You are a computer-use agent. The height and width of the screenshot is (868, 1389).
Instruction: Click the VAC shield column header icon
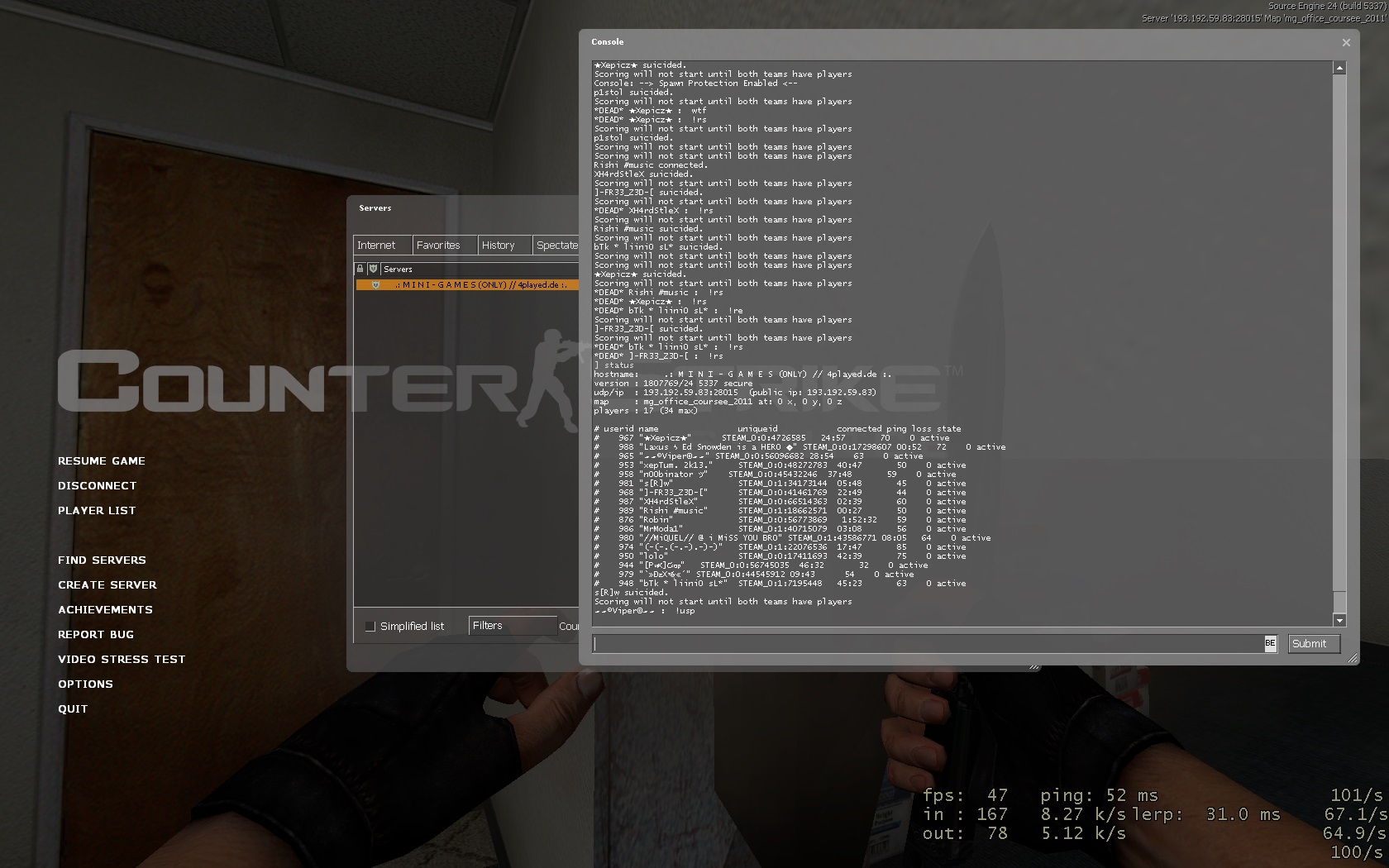click(373, 269)
